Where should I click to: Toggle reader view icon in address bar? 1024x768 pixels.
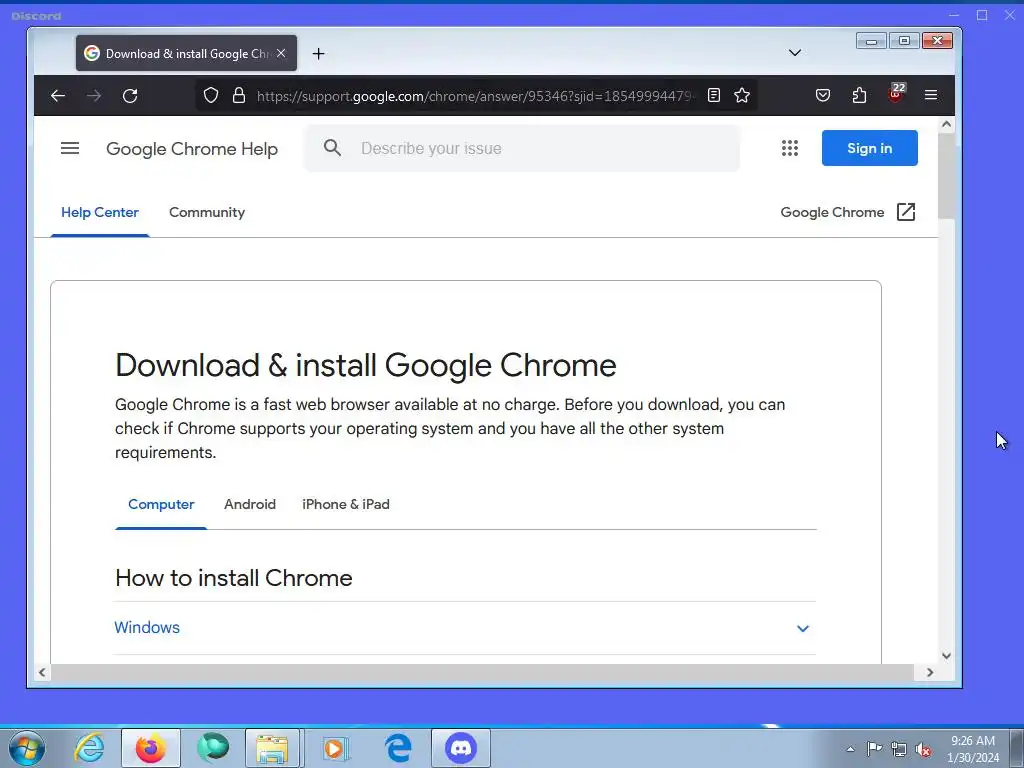point(714,95)
